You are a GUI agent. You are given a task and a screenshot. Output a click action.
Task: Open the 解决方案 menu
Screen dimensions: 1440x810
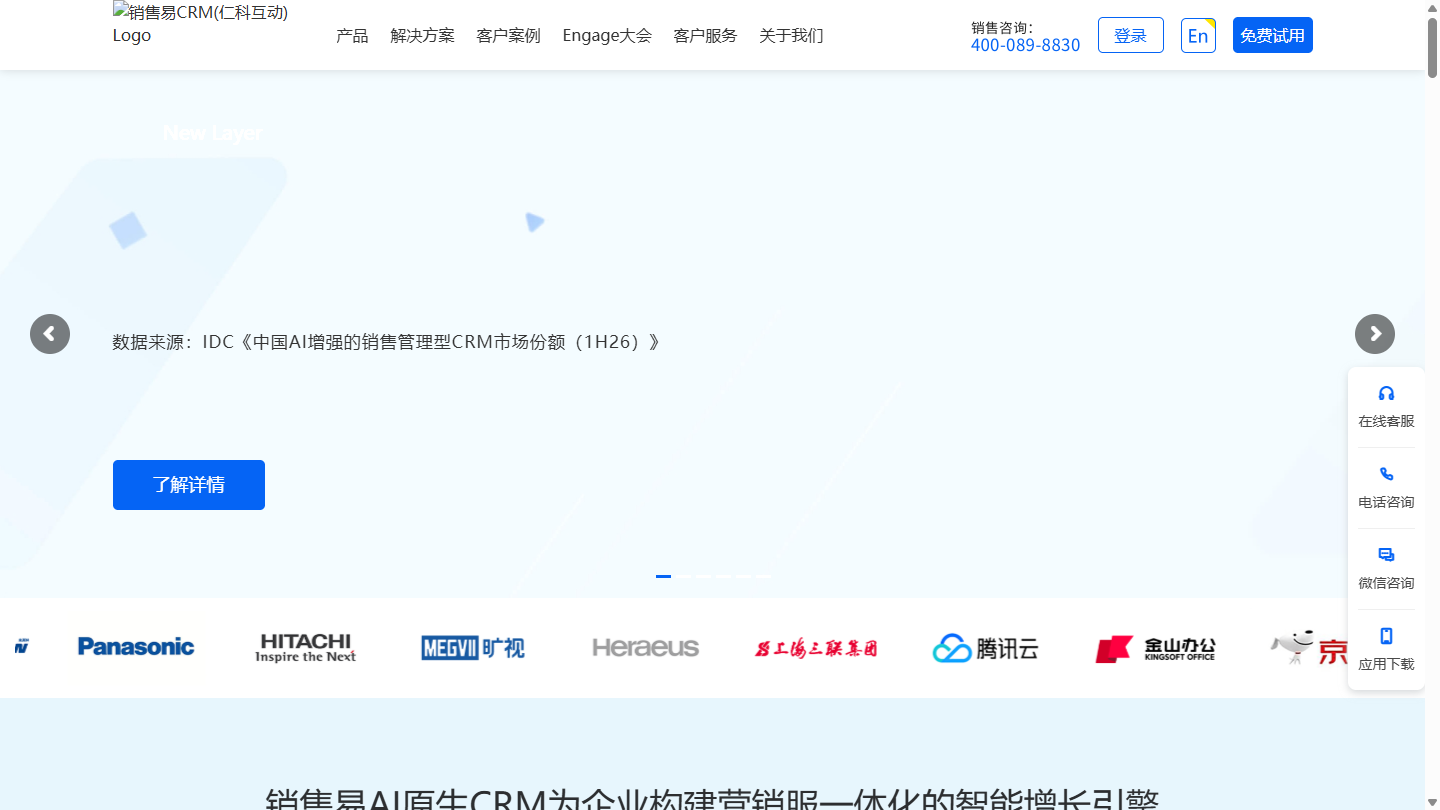422,36
